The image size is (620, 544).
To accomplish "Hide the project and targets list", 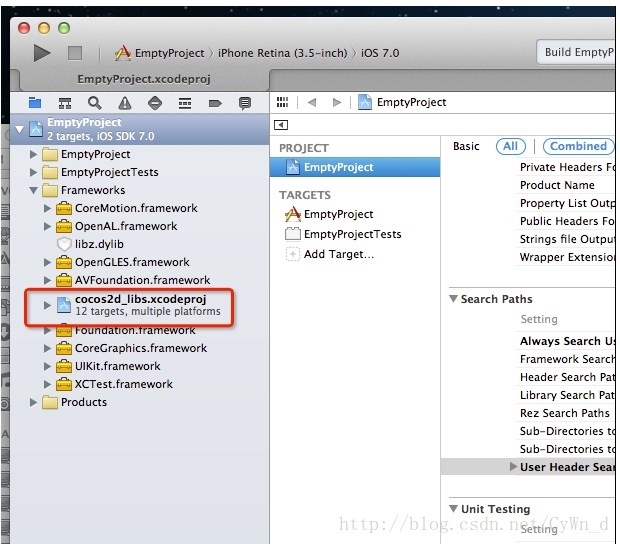I will pyautogui.click(x=281, y=125).
